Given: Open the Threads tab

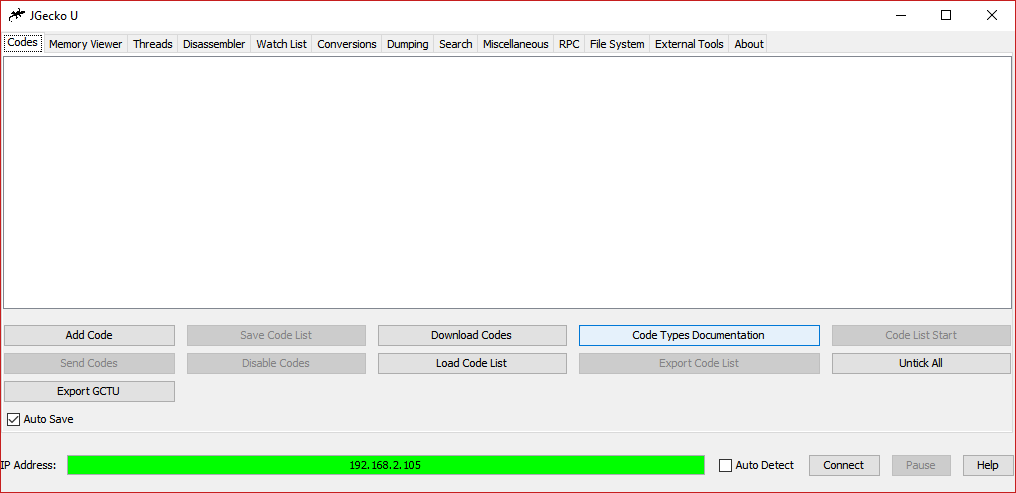Looking at the screenshot, I should (x=153, y=44).
